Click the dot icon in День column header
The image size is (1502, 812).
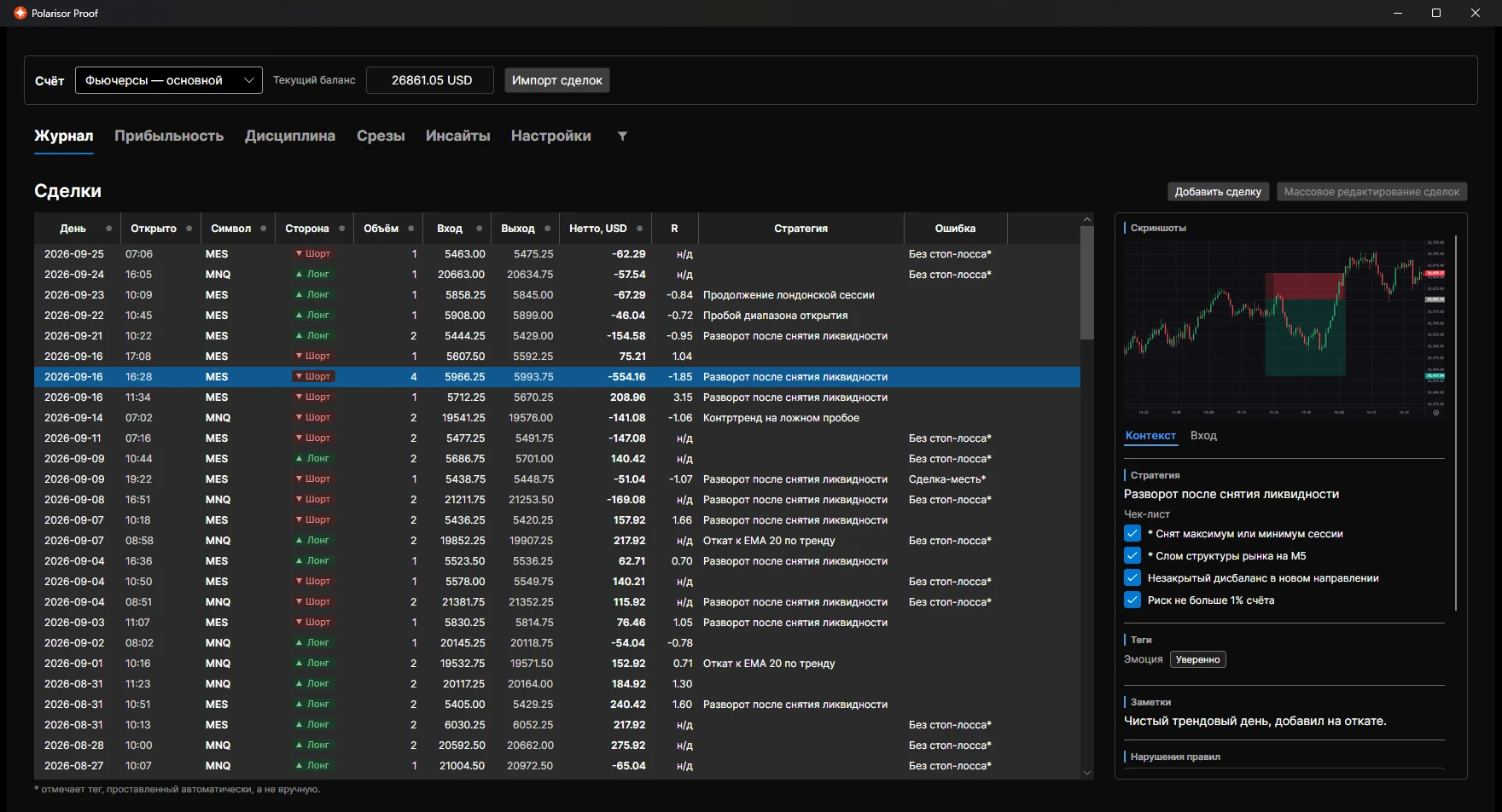(x=108, y=229)
